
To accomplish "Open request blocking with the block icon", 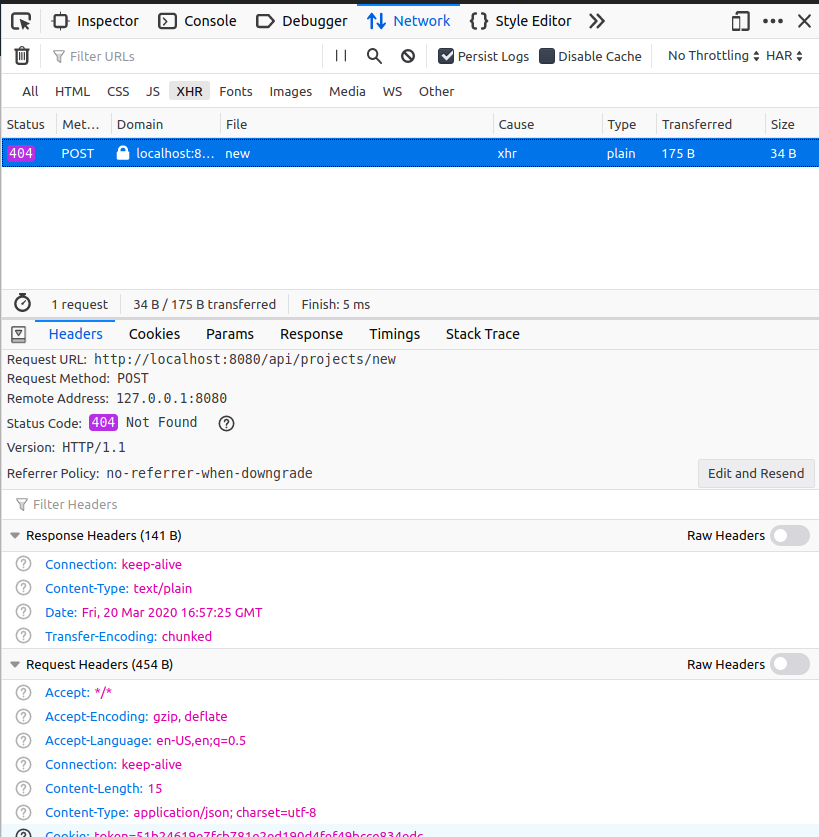I will [406, 56].
